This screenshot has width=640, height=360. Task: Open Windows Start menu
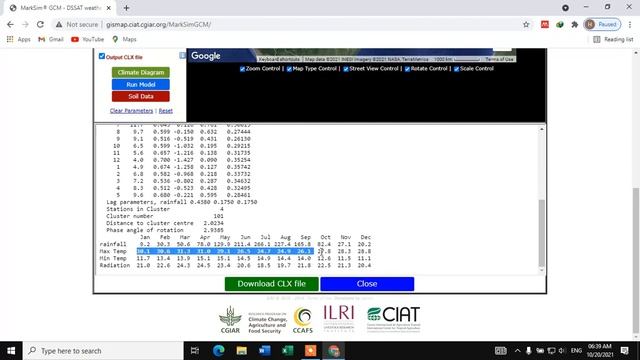pos(11,351)
